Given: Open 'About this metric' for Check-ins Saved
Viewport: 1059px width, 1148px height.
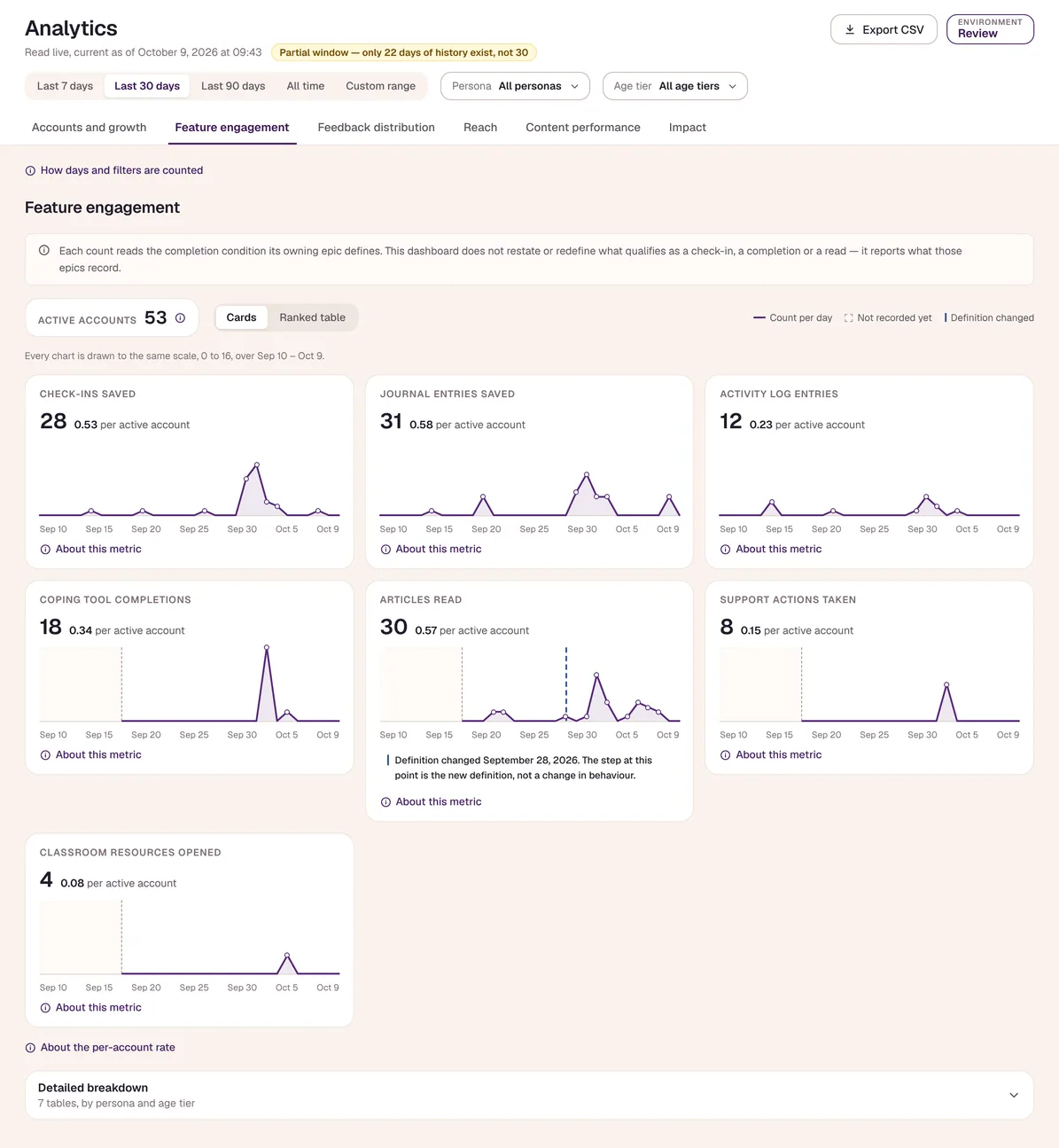Looking at the screenshot, I should pyautogui.click(x=98, y=550).
